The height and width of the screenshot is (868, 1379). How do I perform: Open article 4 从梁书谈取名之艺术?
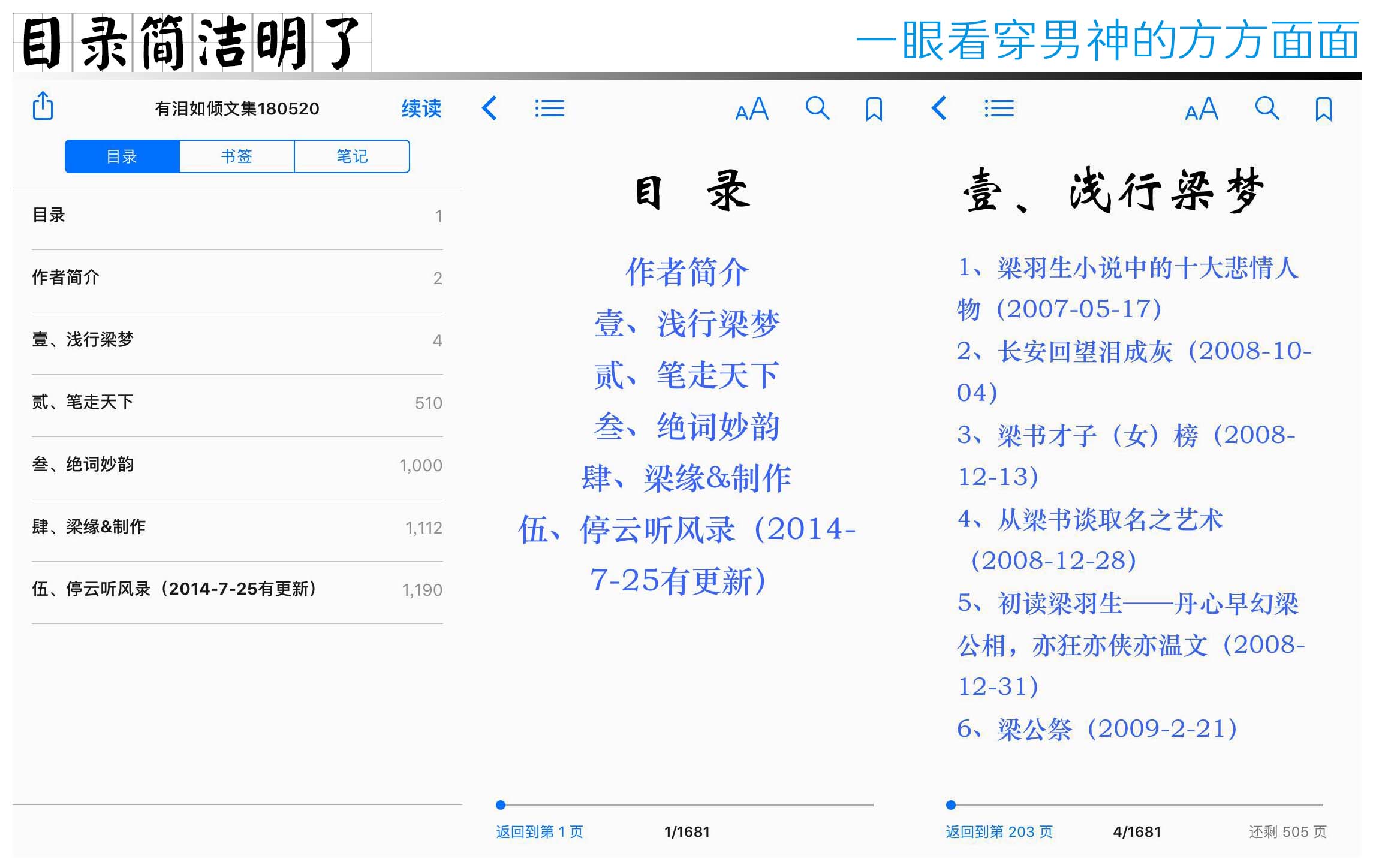click(1090, 540)
